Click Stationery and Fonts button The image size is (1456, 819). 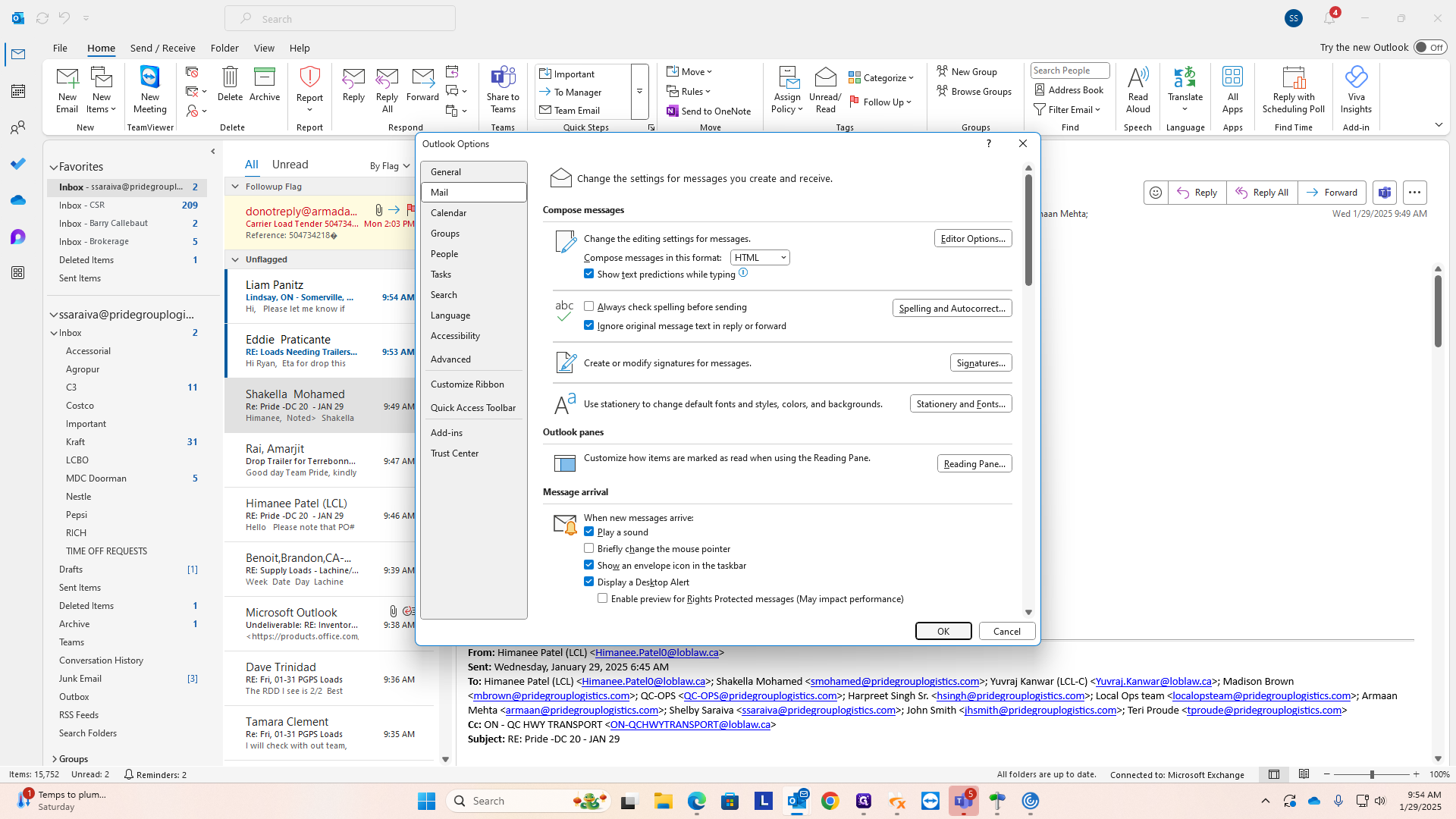[x=961, y=403]
